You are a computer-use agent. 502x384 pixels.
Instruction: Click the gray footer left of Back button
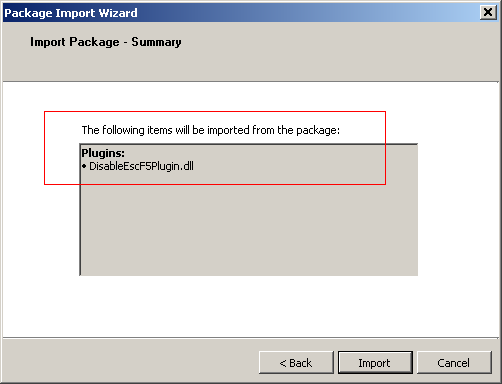pos(130,362)
